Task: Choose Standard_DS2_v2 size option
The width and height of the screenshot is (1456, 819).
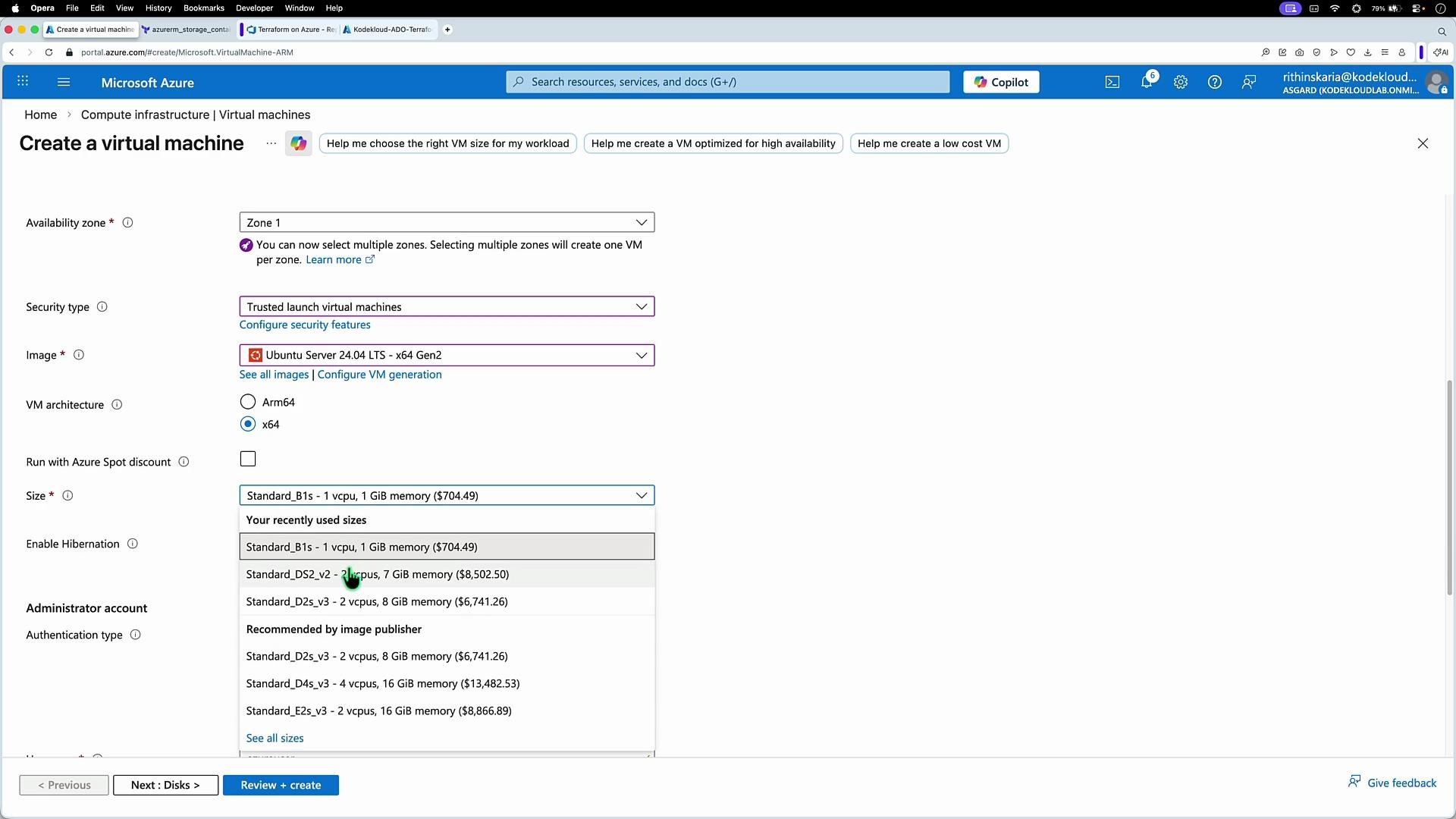Action: tap(447, 574)
